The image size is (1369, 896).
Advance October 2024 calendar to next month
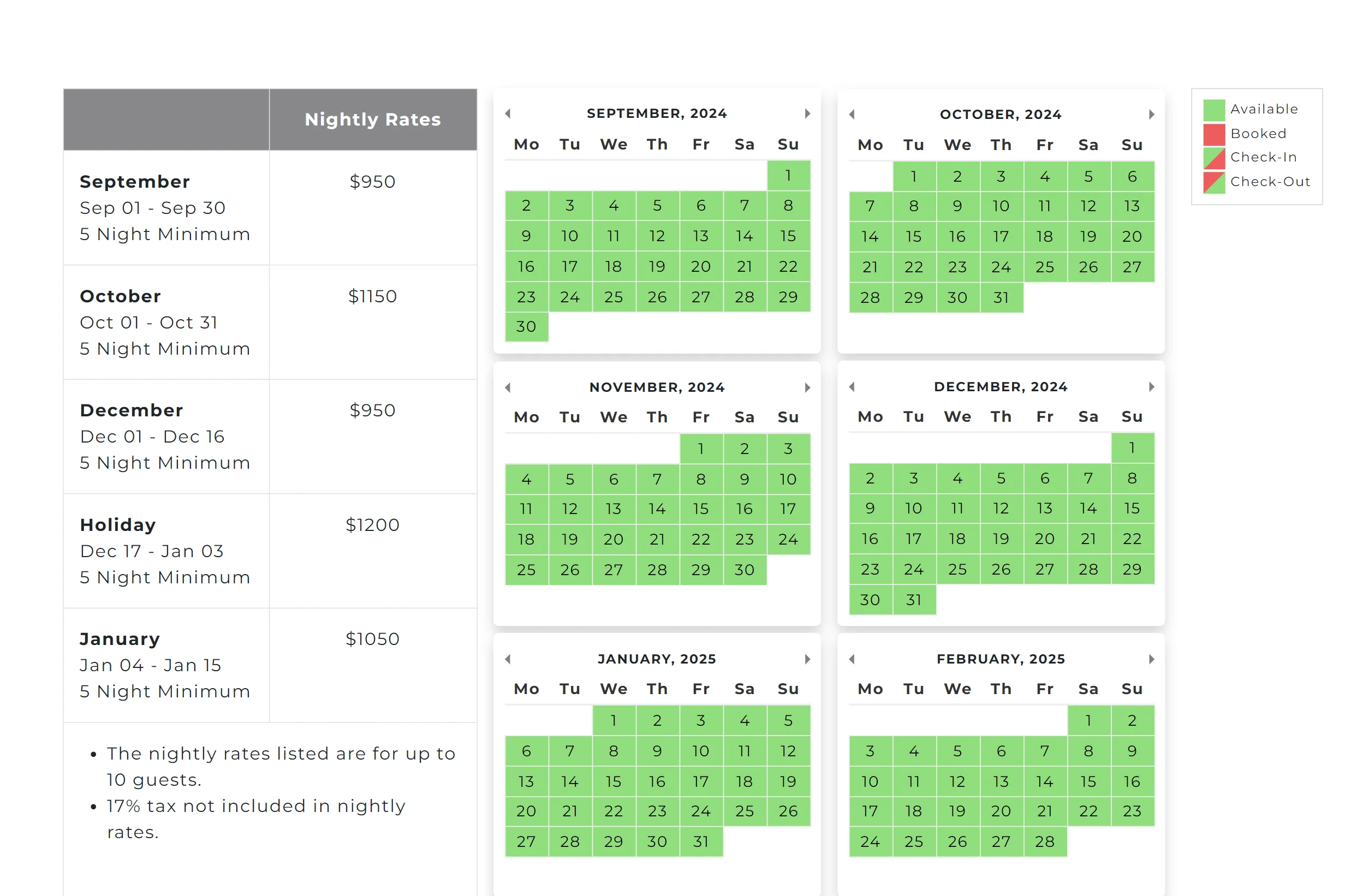[x=1151, y=115]
